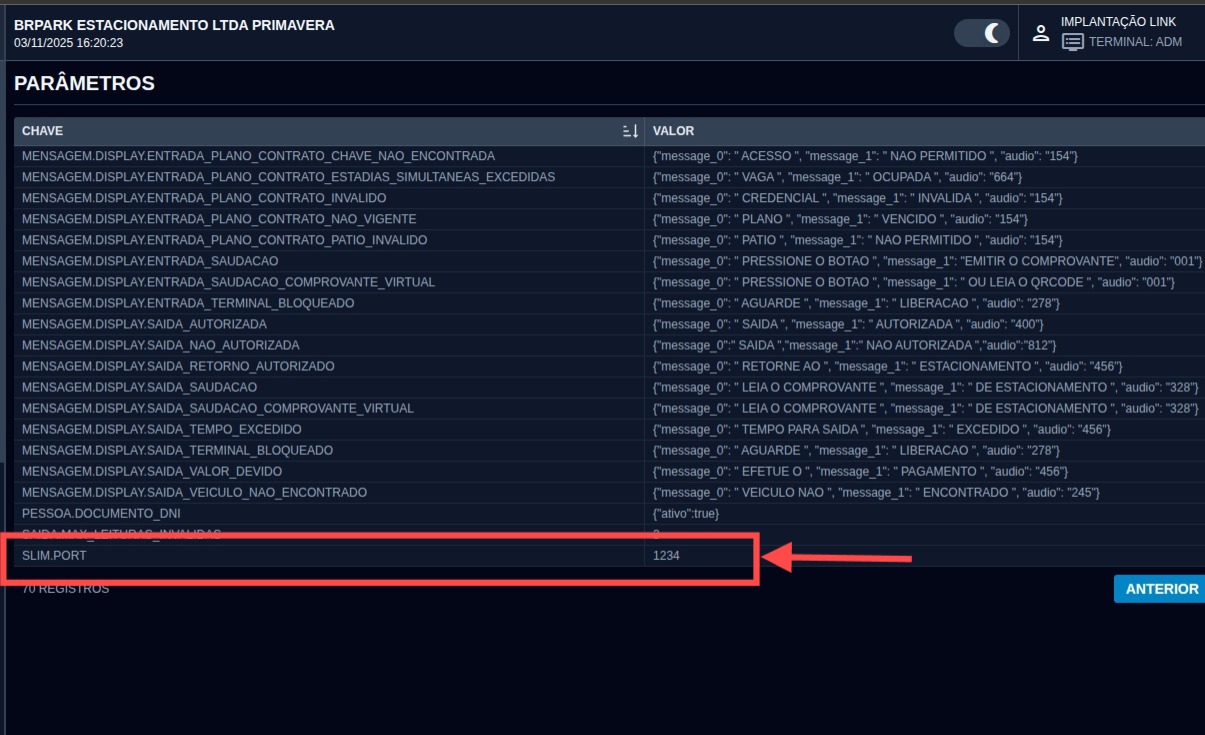
Task: Sort by the CHAVE column header
Action: tap(43, 131)
